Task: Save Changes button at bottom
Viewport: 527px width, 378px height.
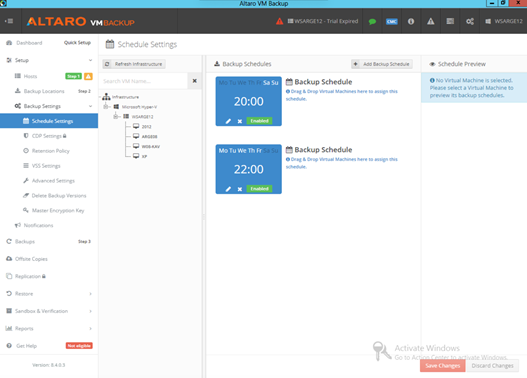Action: tap(442, 366)
